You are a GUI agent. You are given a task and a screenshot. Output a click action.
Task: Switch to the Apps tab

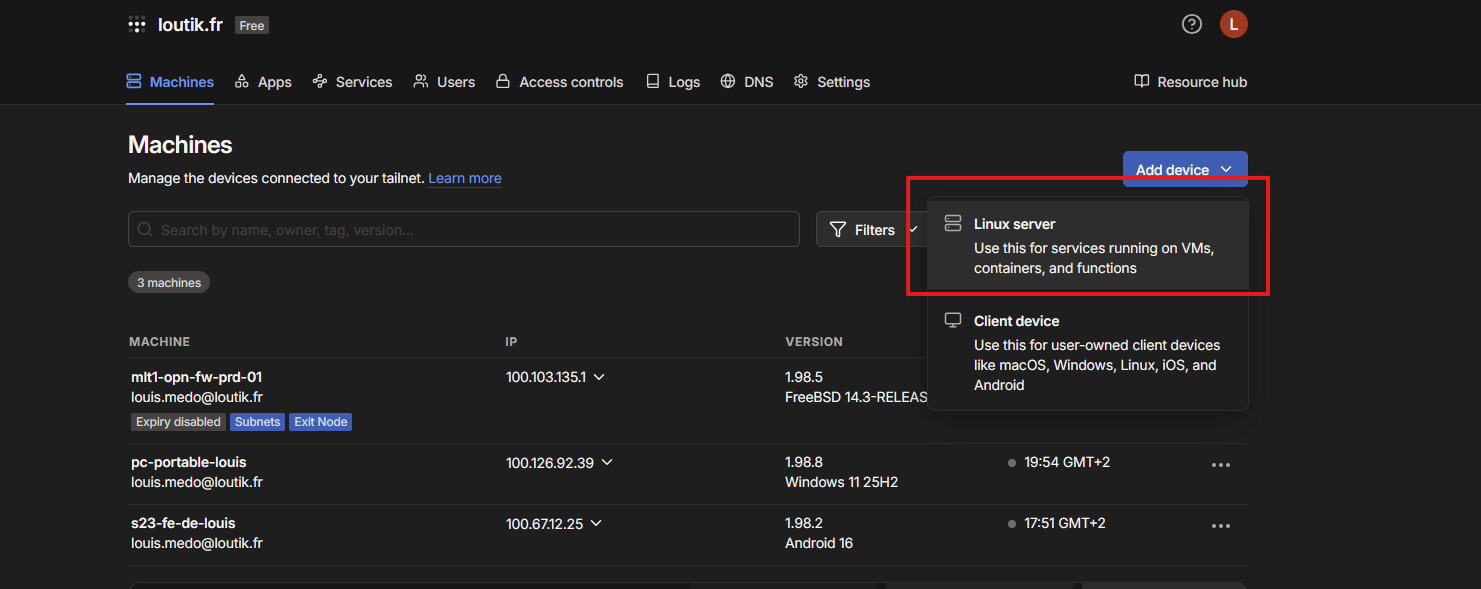click(x=263, y=82)
